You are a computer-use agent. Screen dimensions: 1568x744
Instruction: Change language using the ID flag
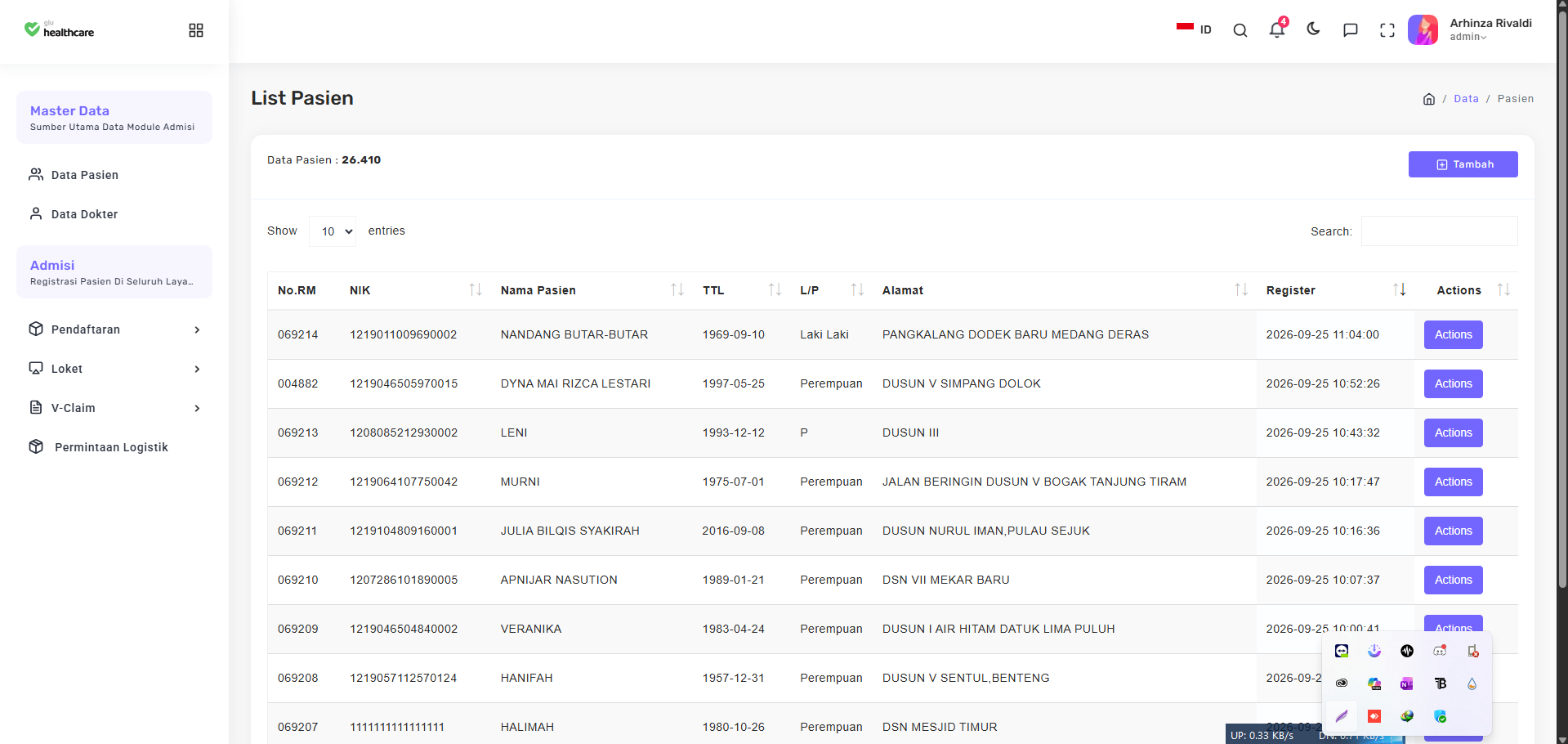1194,29
